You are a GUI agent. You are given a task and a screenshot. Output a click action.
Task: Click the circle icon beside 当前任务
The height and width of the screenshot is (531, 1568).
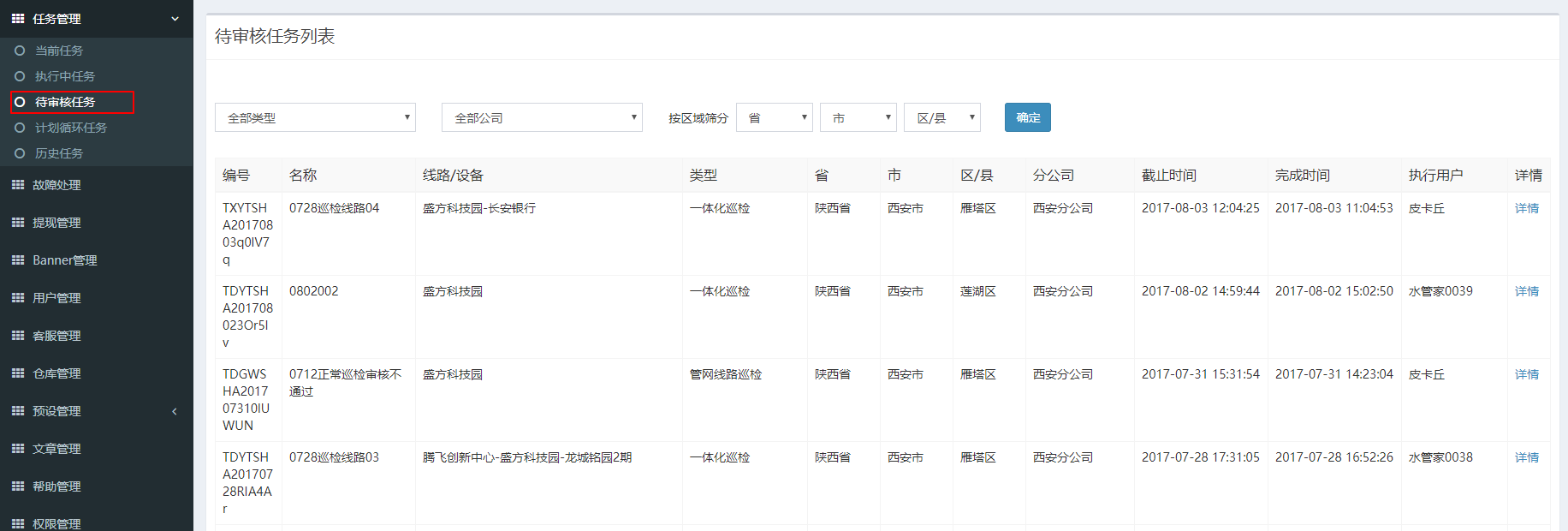[20, 51]
